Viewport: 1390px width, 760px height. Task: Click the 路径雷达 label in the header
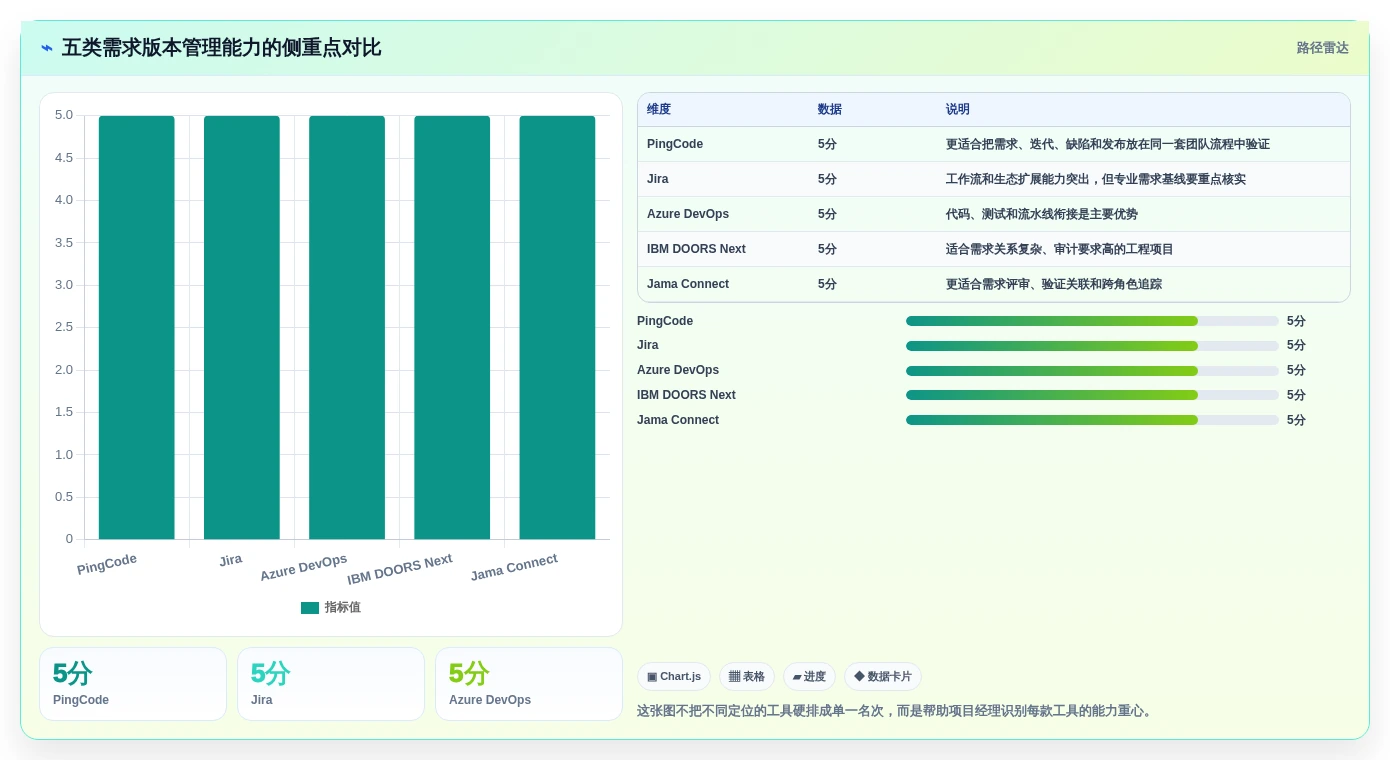pyautogui.click(x=1322, y=48)
